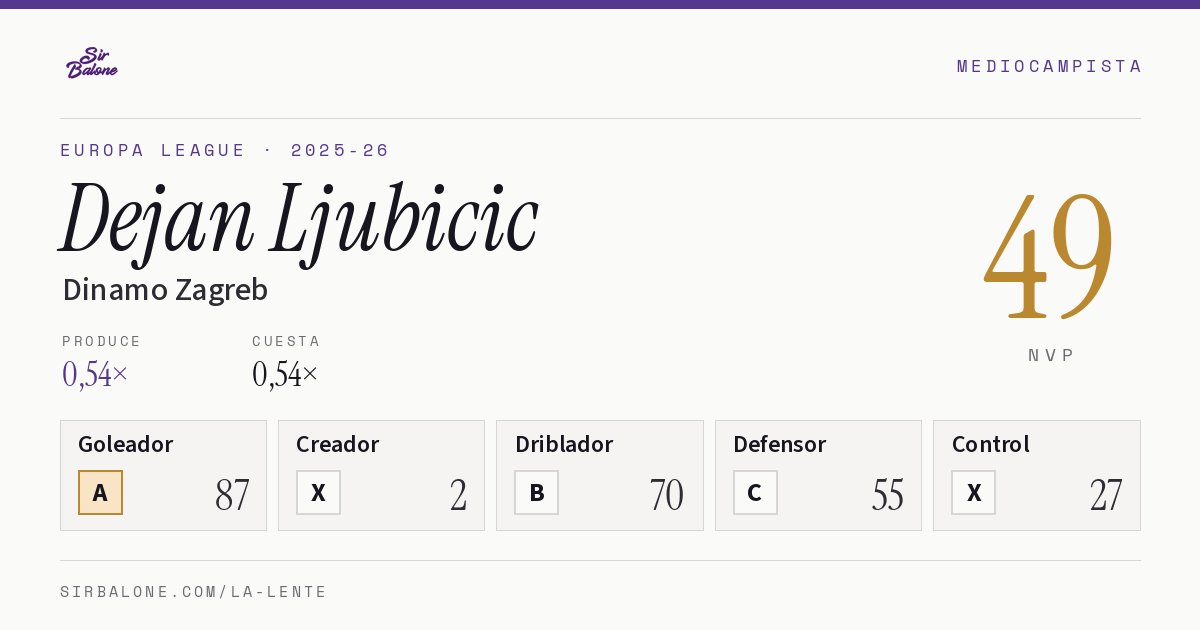Open the sirbalone.com/la-lente link
The height and width of the screenshot is (630, 1200).
click(194, 592)
